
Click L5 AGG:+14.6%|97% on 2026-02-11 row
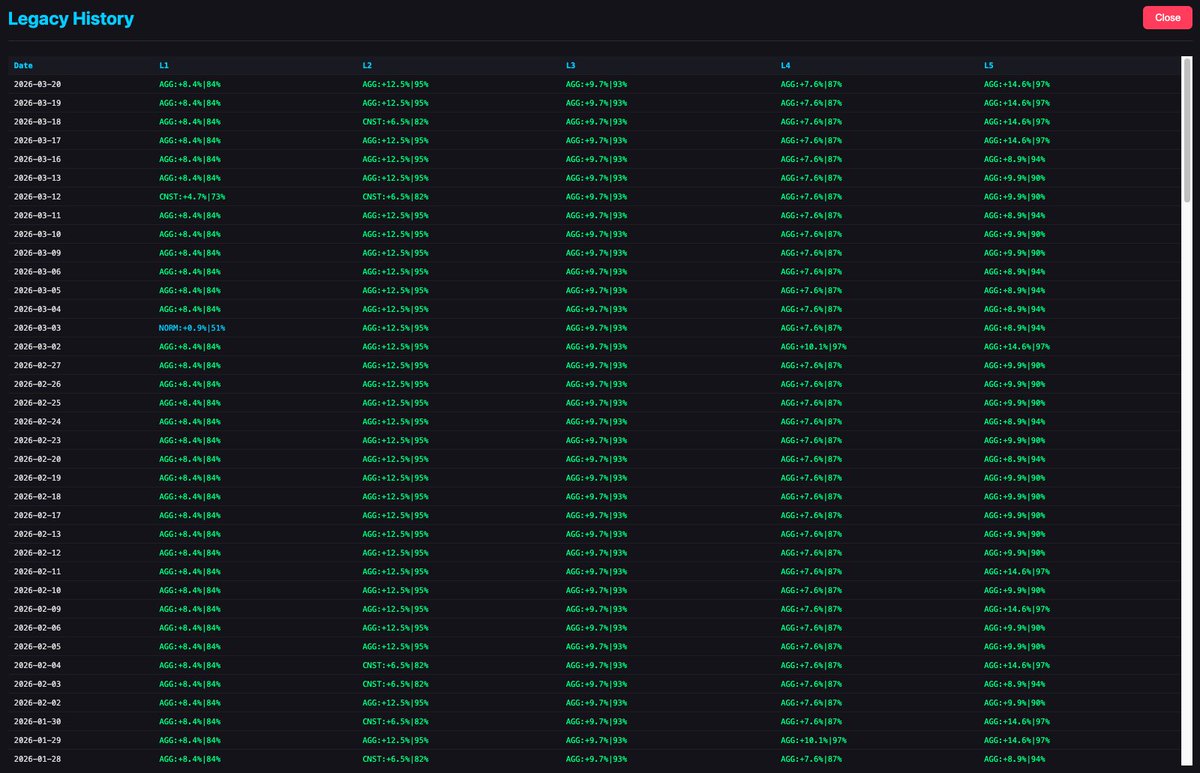click(x=1017, y=571)
